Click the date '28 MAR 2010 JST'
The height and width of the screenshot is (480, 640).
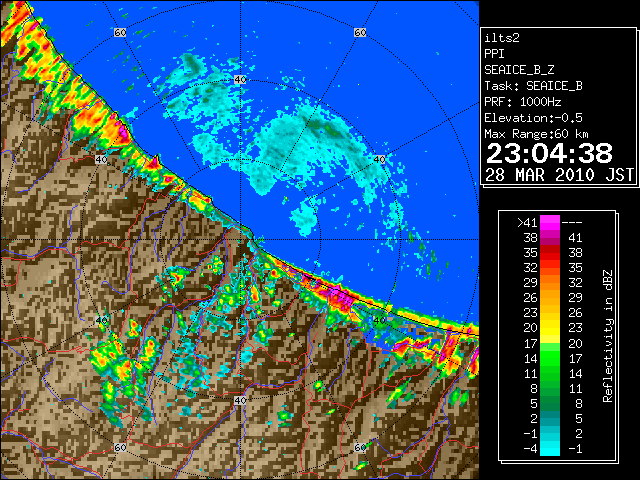point(559,175)
